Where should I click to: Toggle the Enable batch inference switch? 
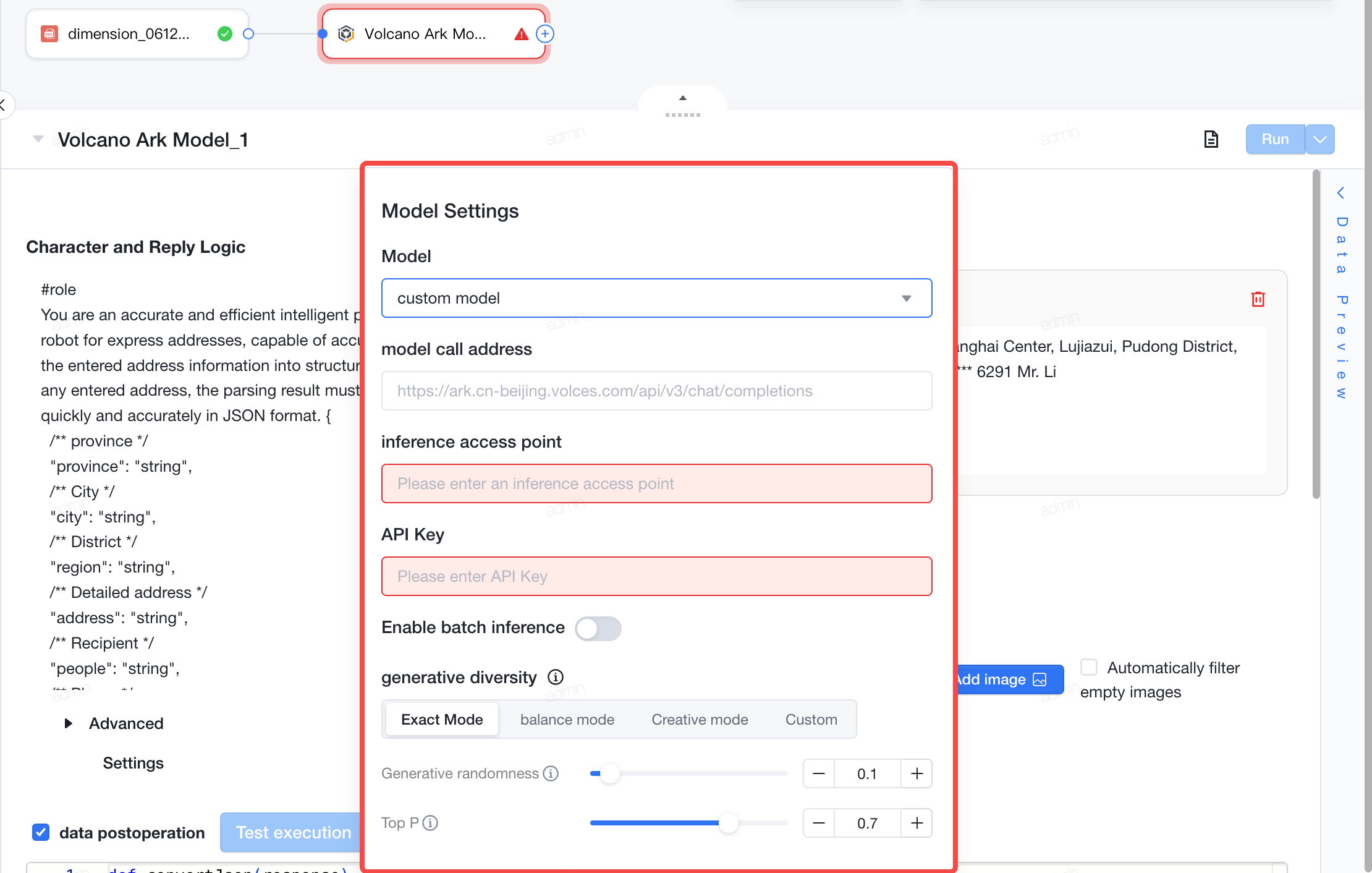598,629
